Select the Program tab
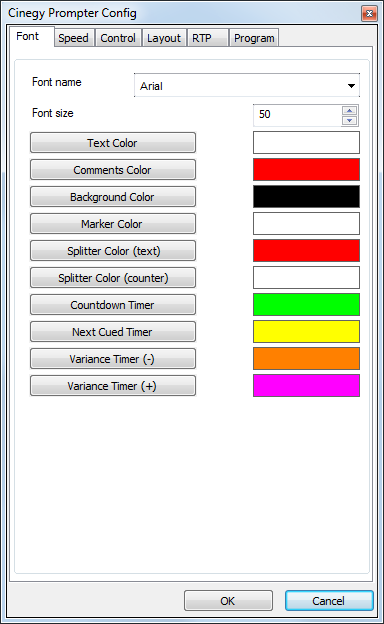The width and height of the screenshot is (384, 624). (254, 38)
